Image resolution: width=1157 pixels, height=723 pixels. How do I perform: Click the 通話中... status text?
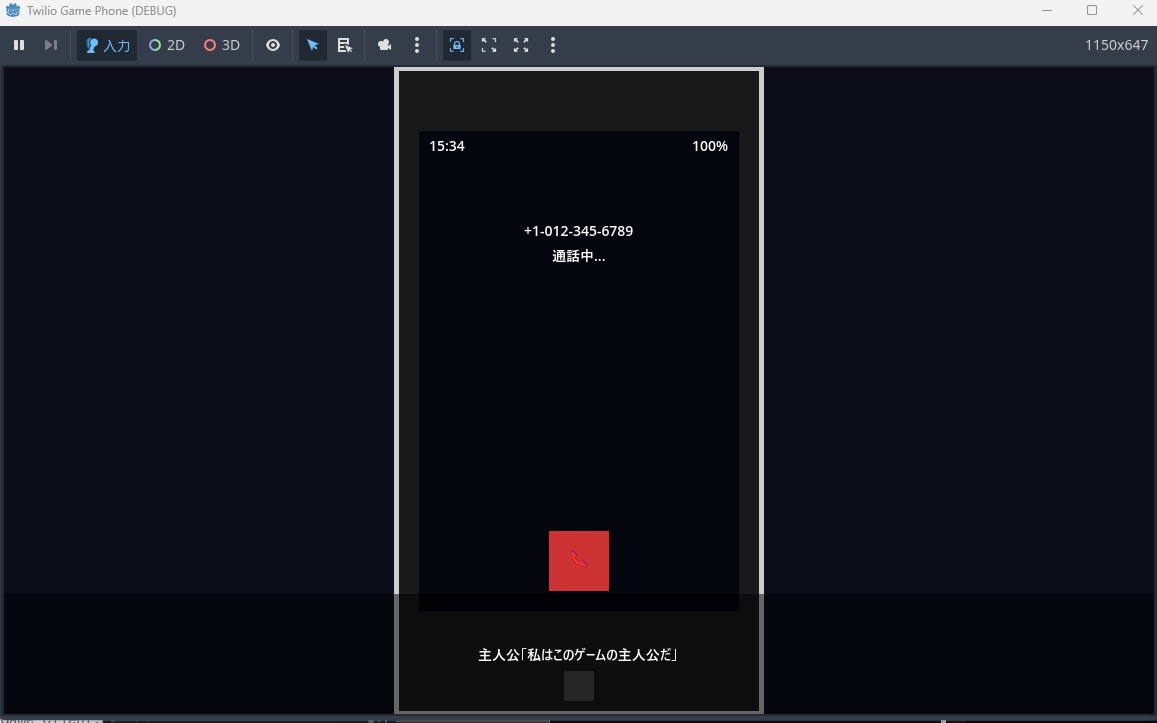tap(578, 256)
